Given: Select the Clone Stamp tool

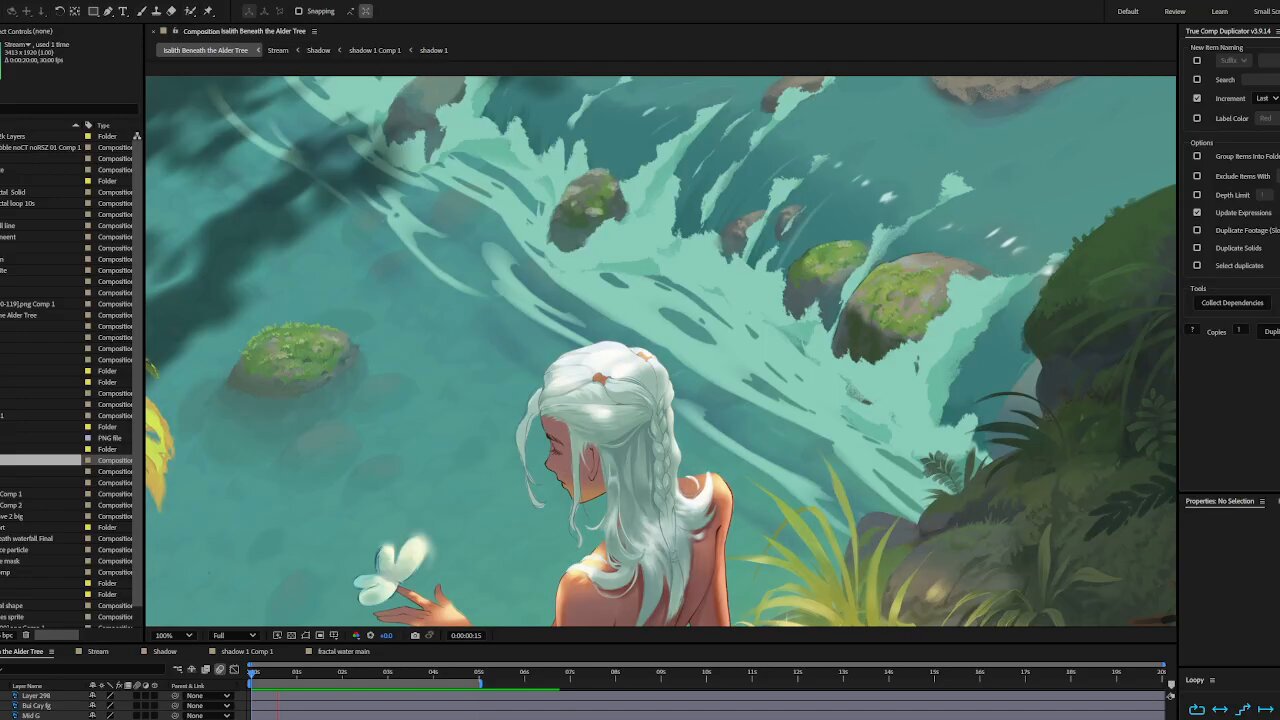Looking at the screenshot, I should tap(156, 11).
